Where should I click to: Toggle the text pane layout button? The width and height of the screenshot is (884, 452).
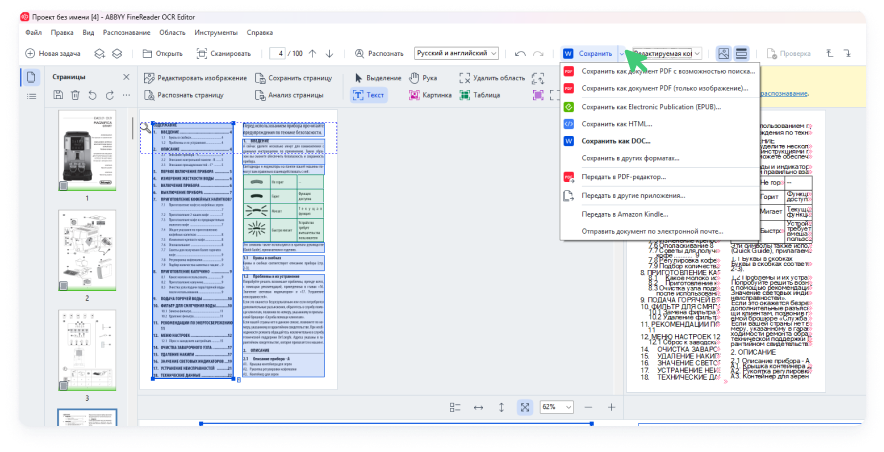[x=741, y=54]
